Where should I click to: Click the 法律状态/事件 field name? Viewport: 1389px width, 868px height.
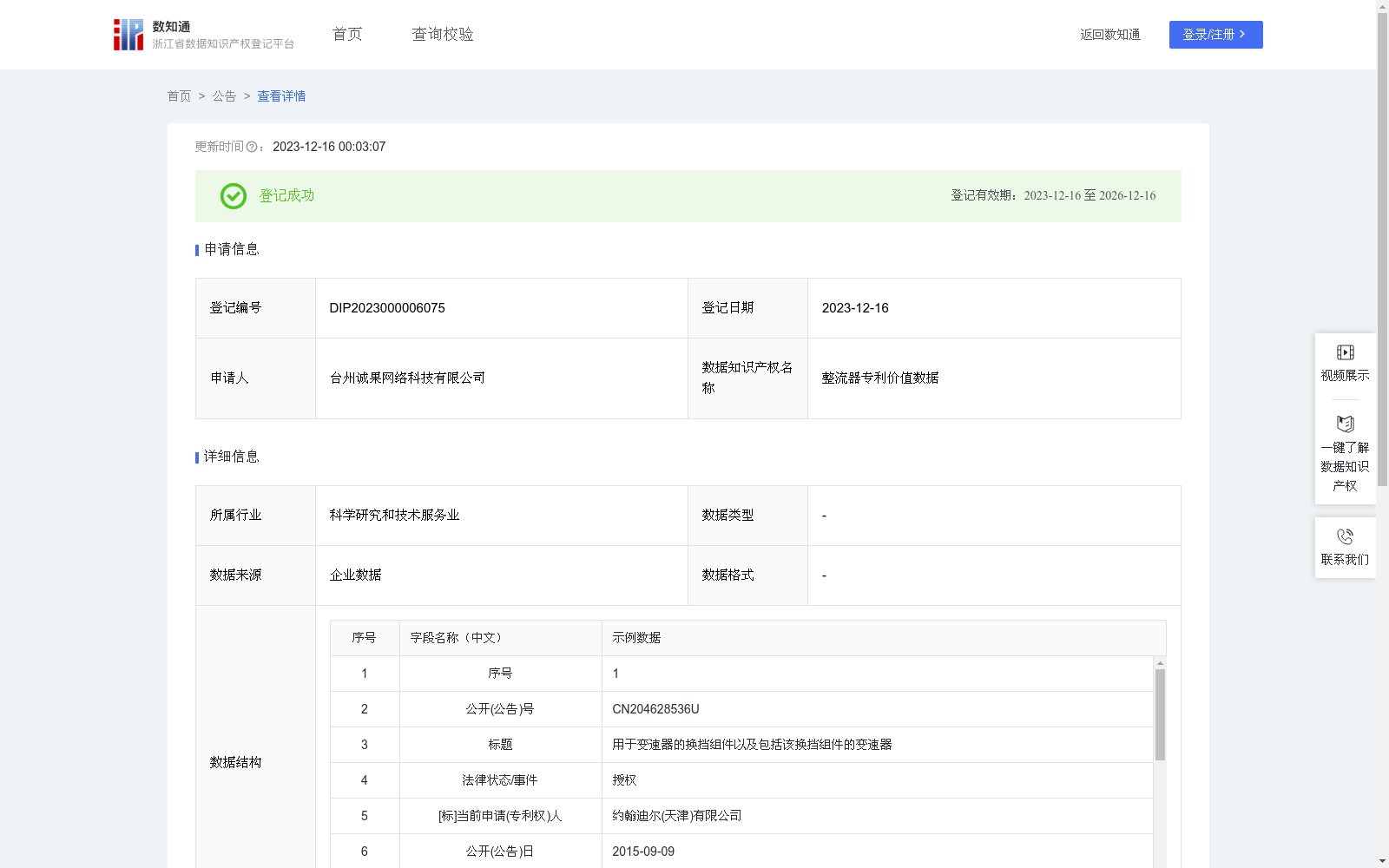pyautogui.click(x=500, y=780)
